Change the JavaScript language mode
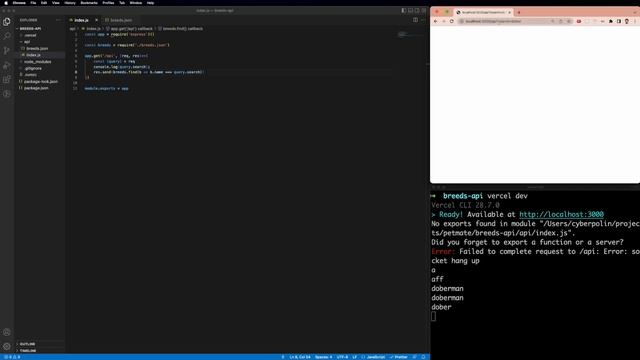640x360 pixels. point(373,357)
